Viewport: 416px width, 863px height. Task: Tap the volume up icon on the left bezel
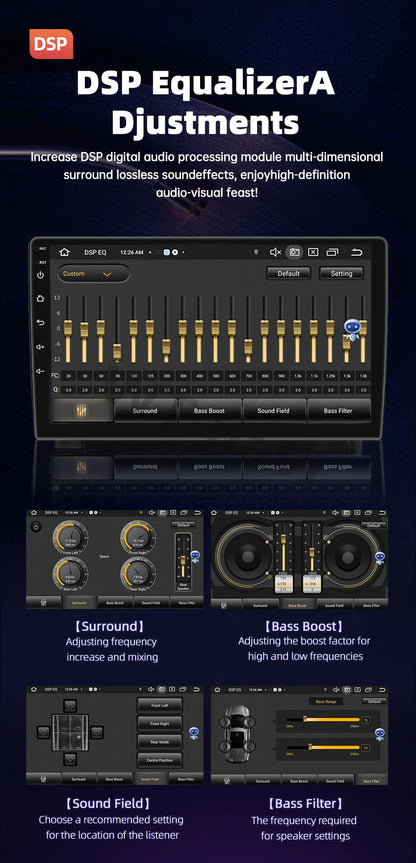pyautogui.click(x=40, y=347)
